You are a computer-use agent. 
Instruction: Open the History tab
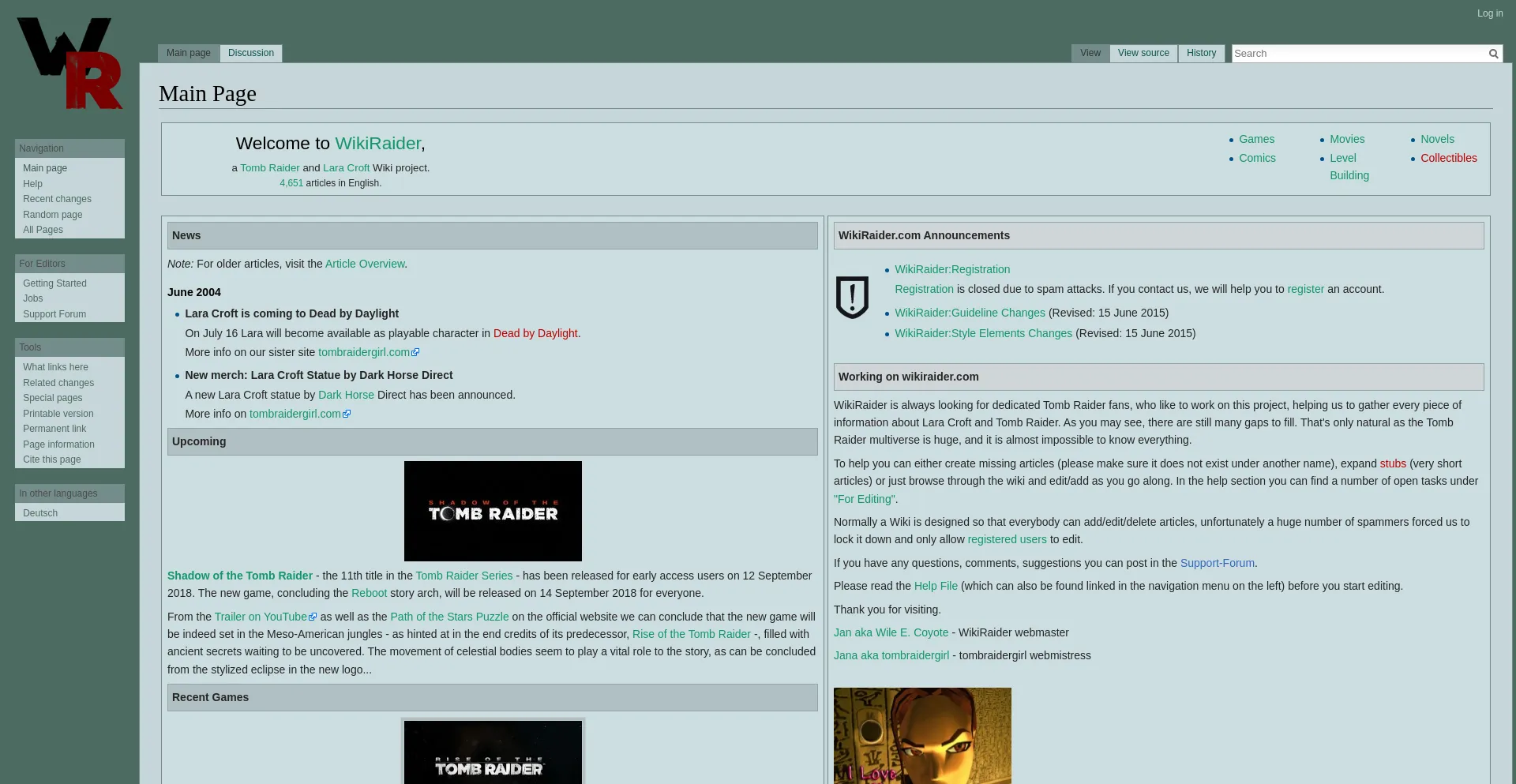[1201, 53]
